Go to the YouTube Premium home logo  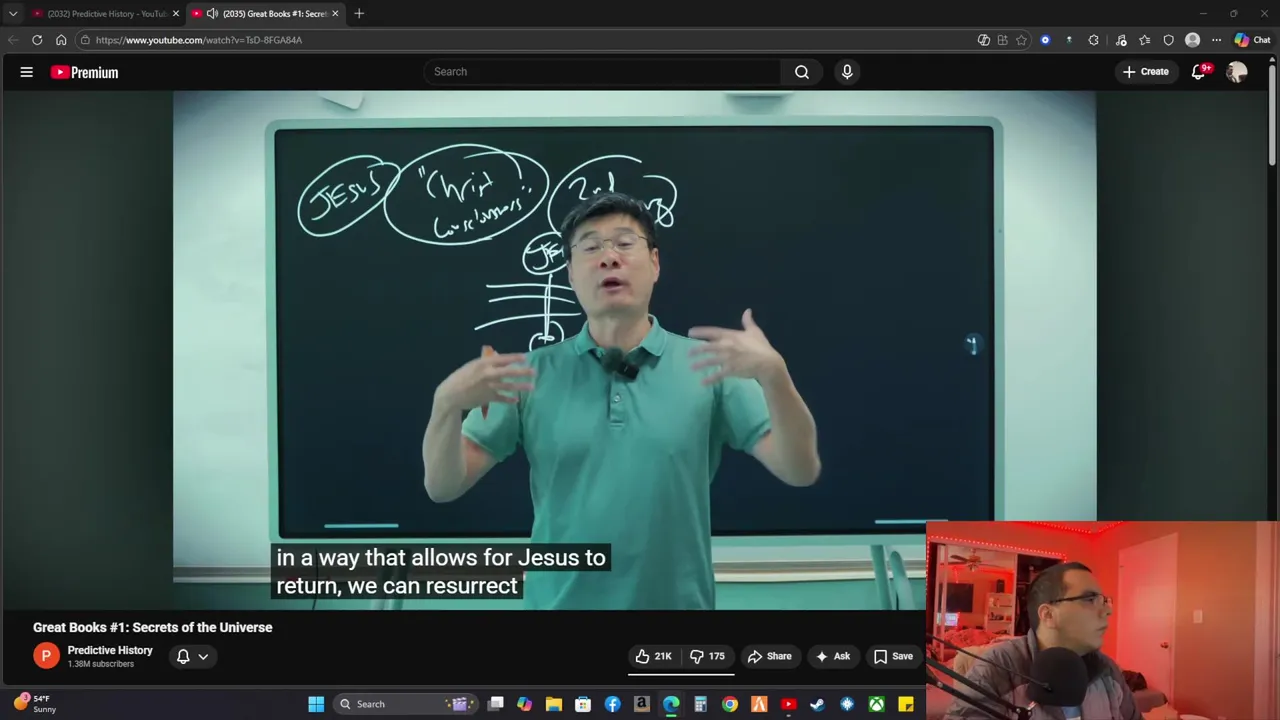[85, 72]
